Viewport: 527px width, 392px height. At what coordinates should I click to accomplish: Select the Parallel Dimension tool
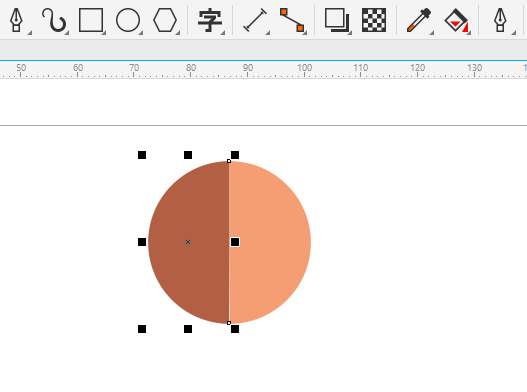(255, 21)
